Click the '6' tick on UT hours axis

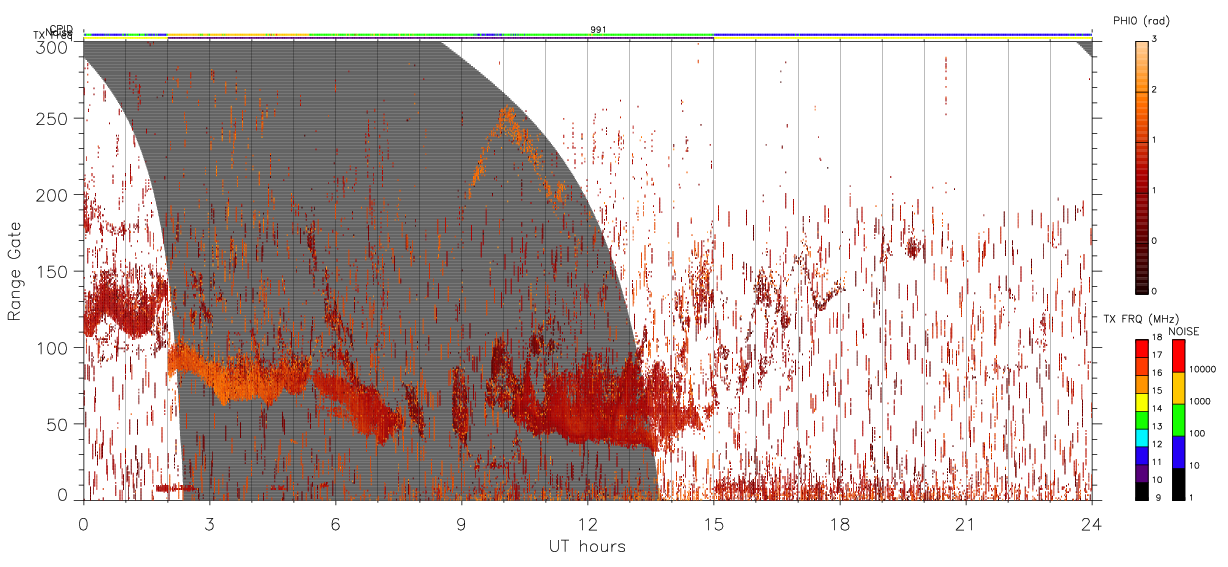point(336,523)
